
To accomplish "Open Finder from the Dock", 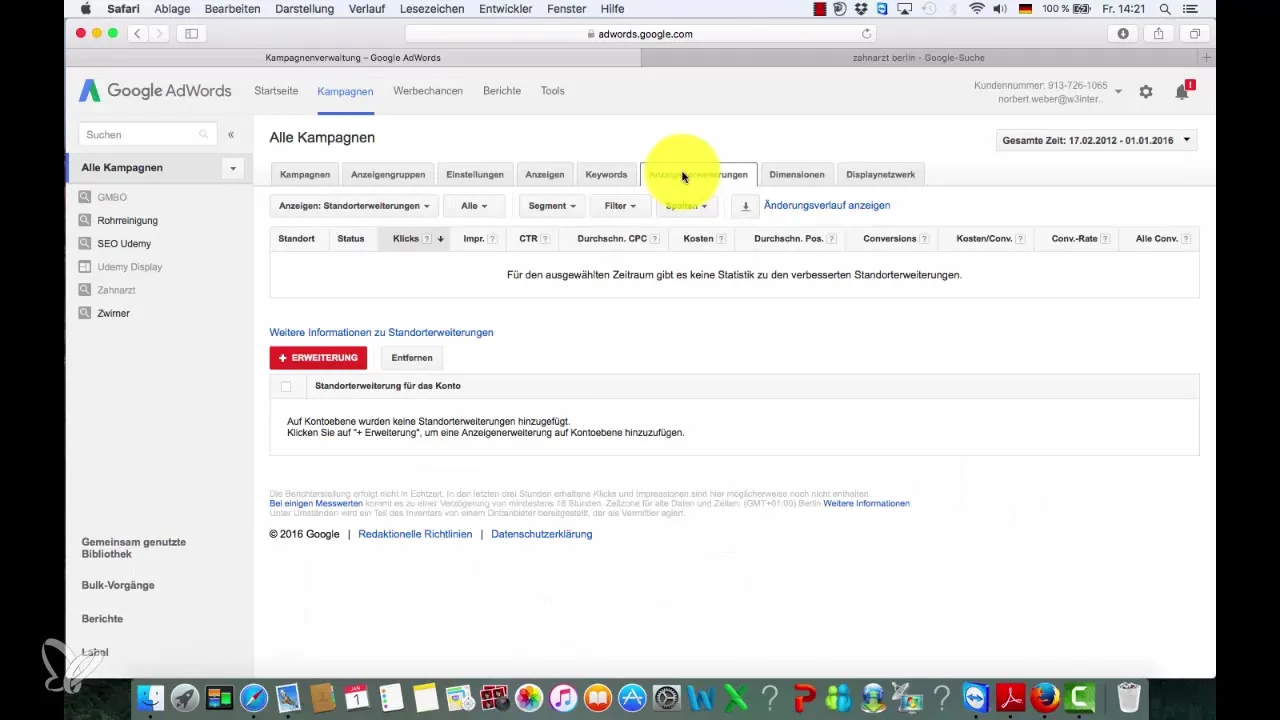I will coord(149,697).
